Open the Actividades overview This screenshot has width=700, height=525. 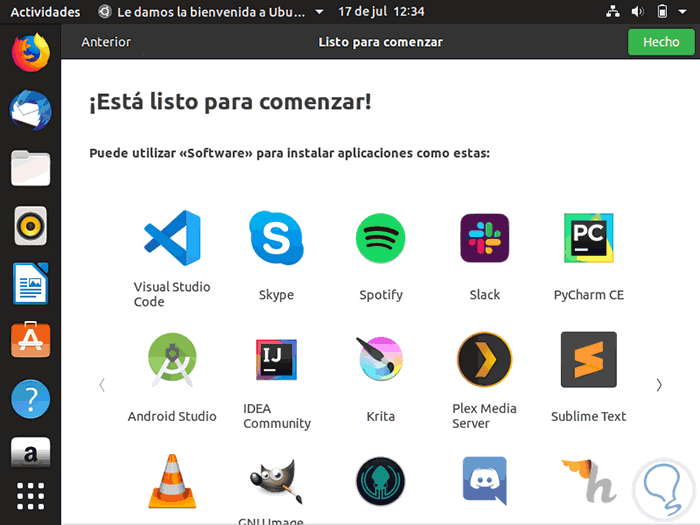46,12
